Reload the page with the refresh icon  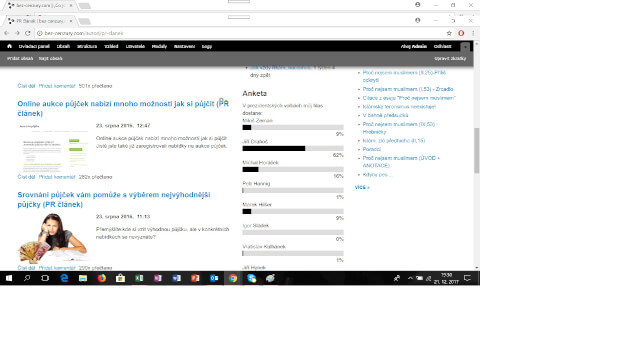point(28,33)
